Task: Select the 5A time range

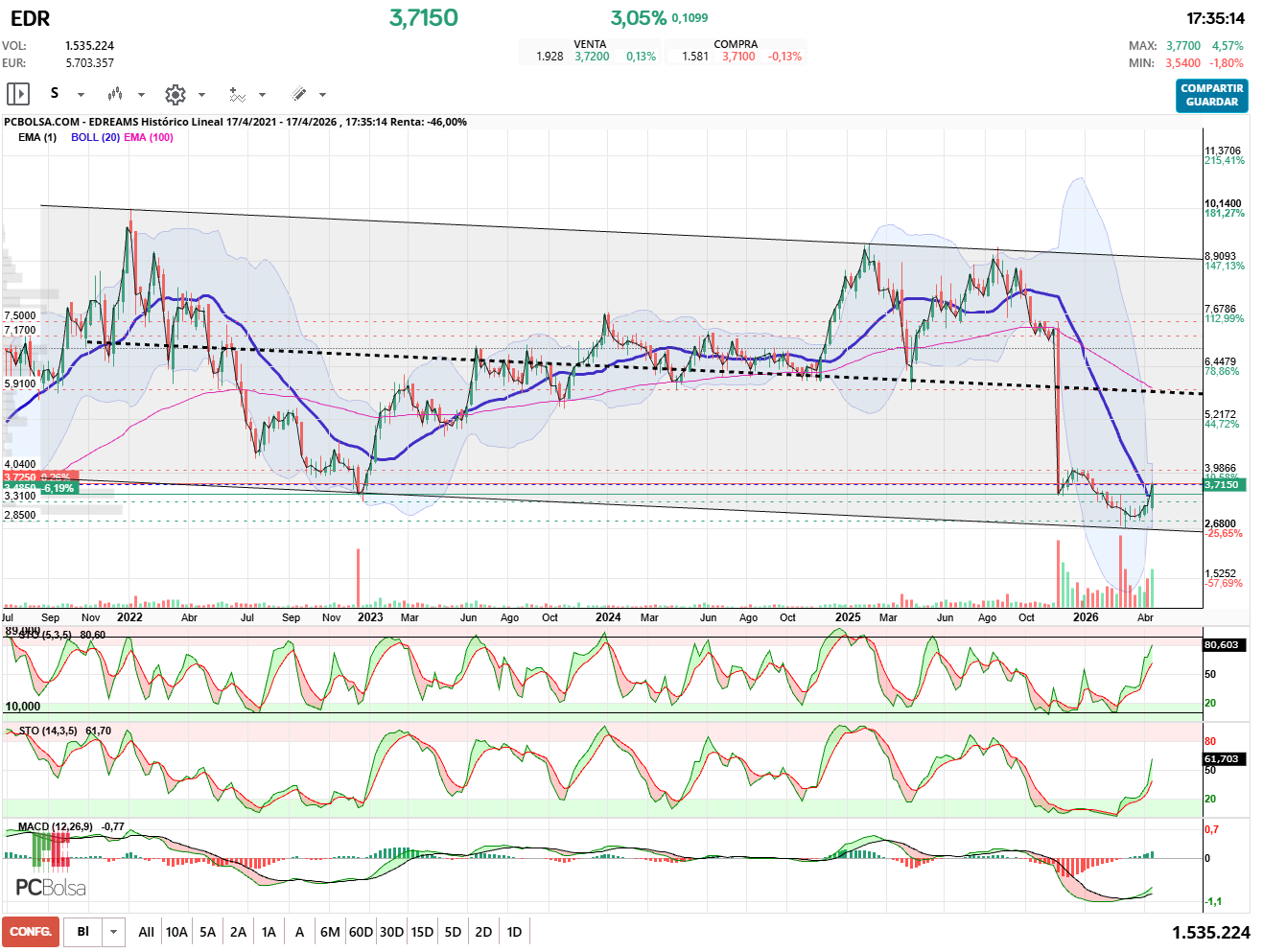Action: click(x=207, y=932)
